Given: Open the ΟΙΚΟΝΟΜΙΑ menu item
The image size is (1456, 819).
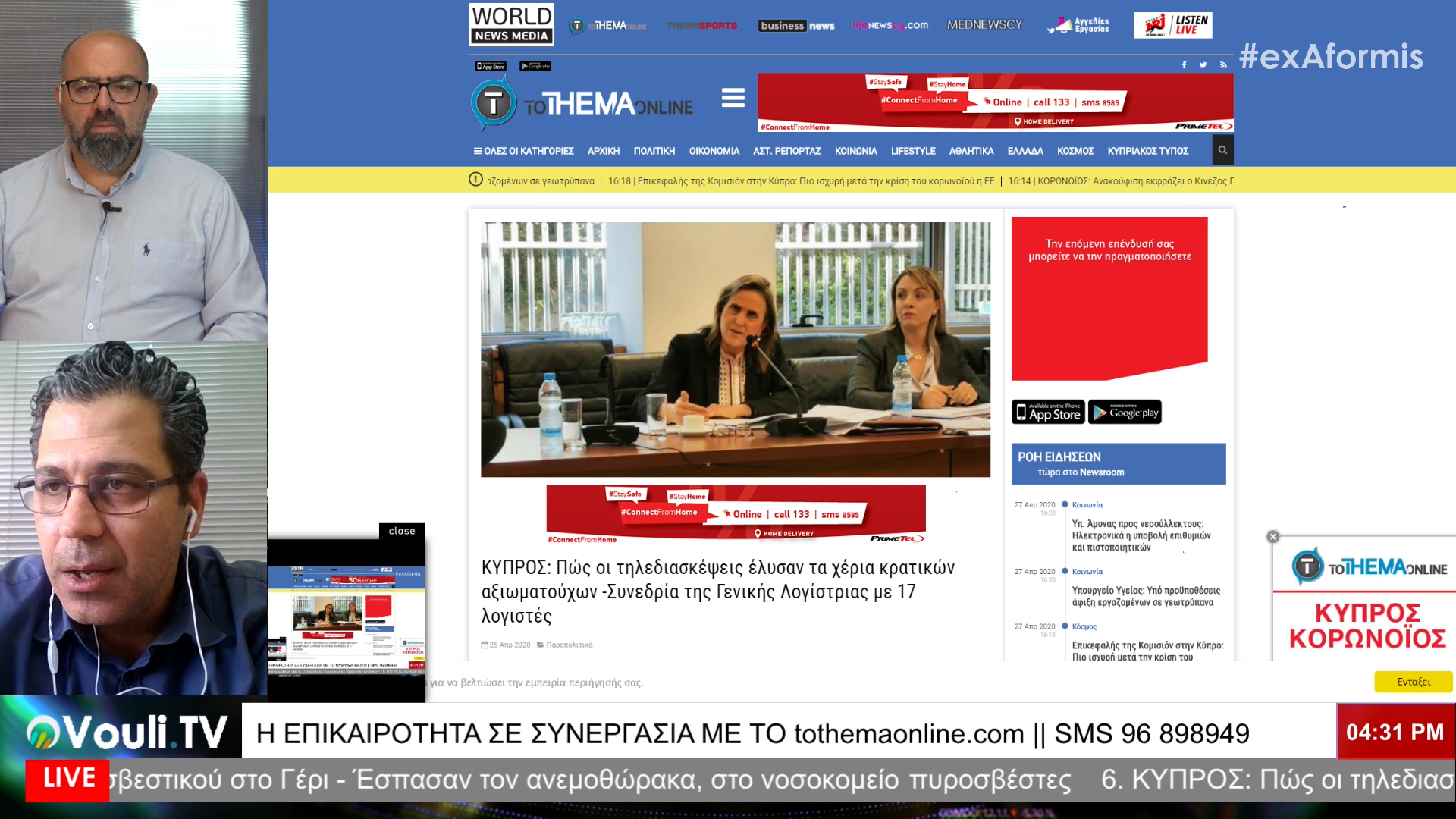Looking at the screenshot, I should pos(714,151).
